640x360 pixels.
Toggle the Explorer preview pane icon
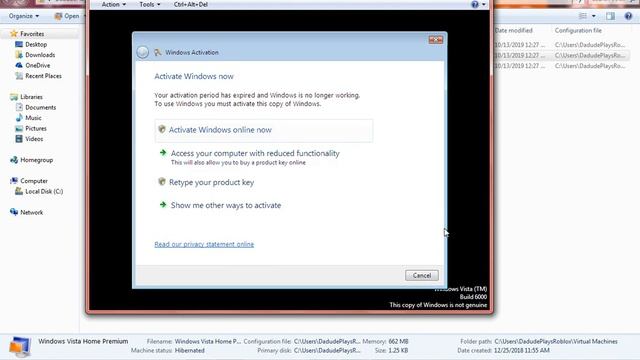click(610, 16)
